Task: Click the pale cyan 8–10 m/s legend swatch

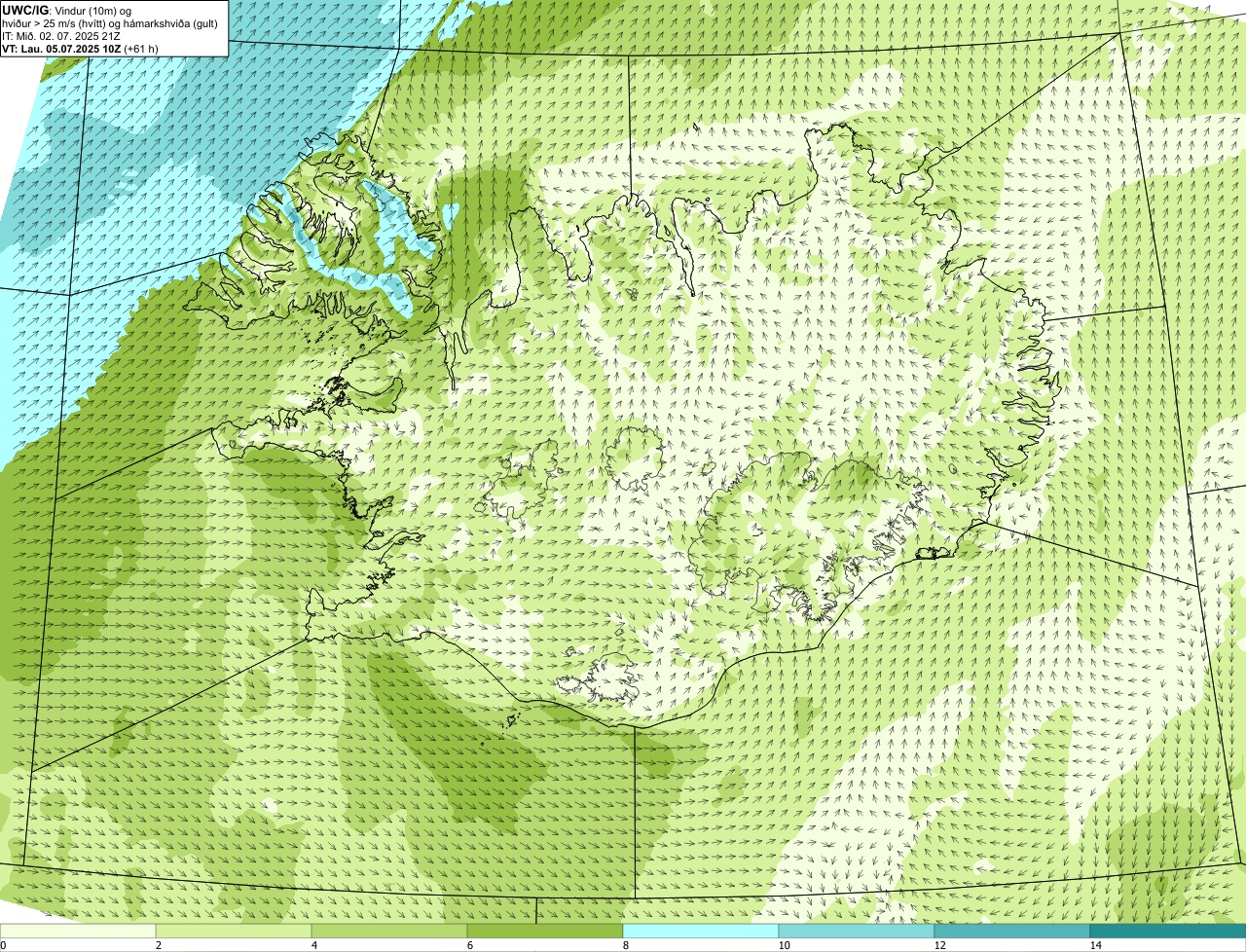Action: (701, 931)
